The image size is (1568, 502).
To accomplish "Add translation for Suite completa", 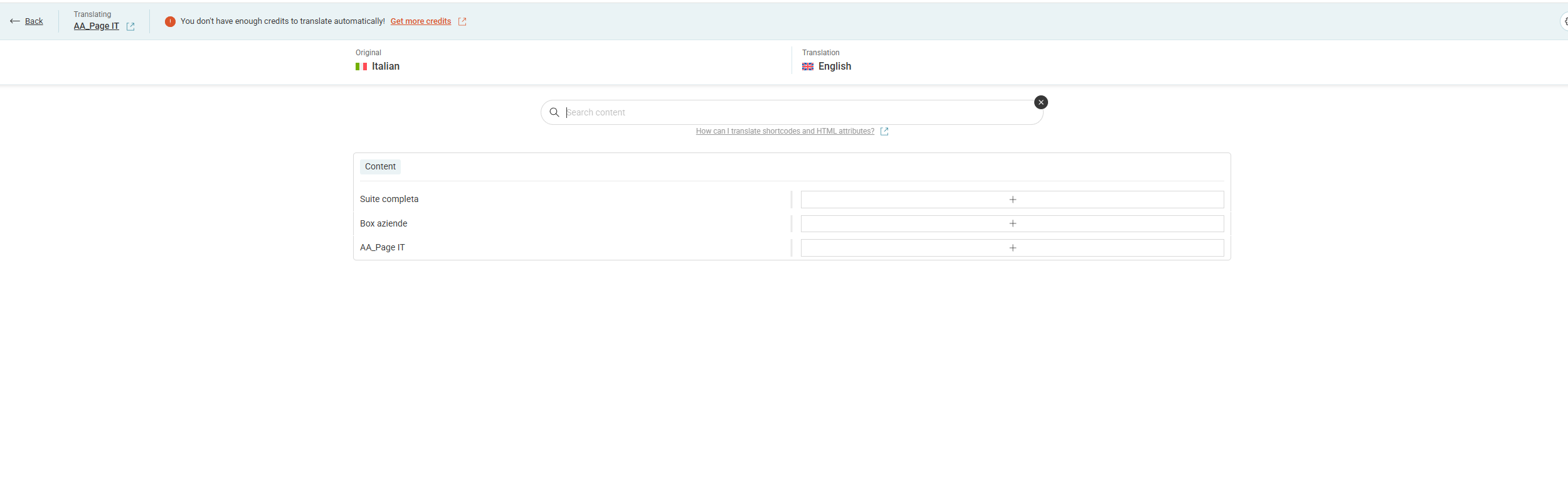I will (1012, 200).
